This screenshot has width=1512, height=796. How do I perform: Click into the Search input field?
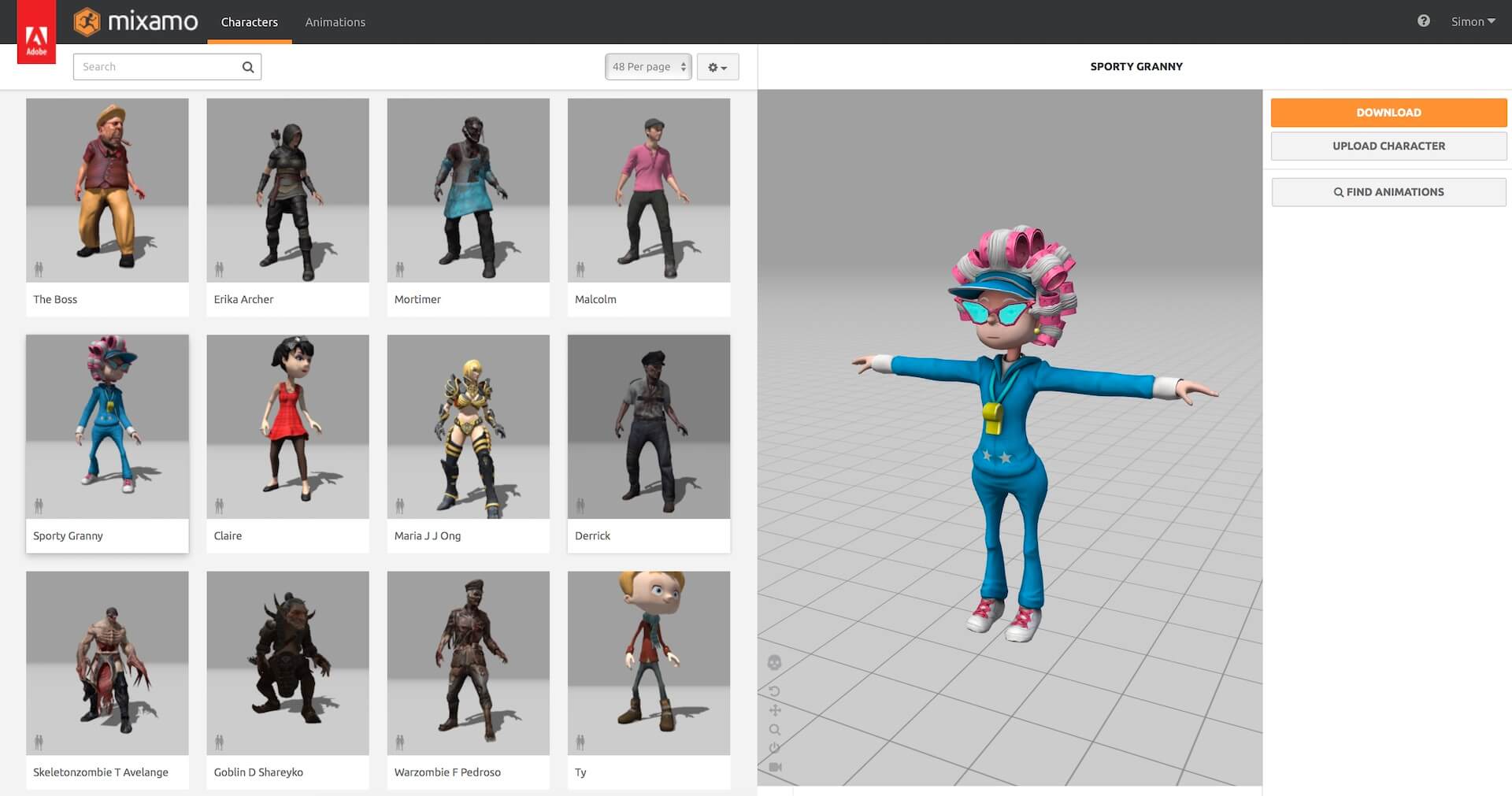pyautogui.click(x=157, y=67)
